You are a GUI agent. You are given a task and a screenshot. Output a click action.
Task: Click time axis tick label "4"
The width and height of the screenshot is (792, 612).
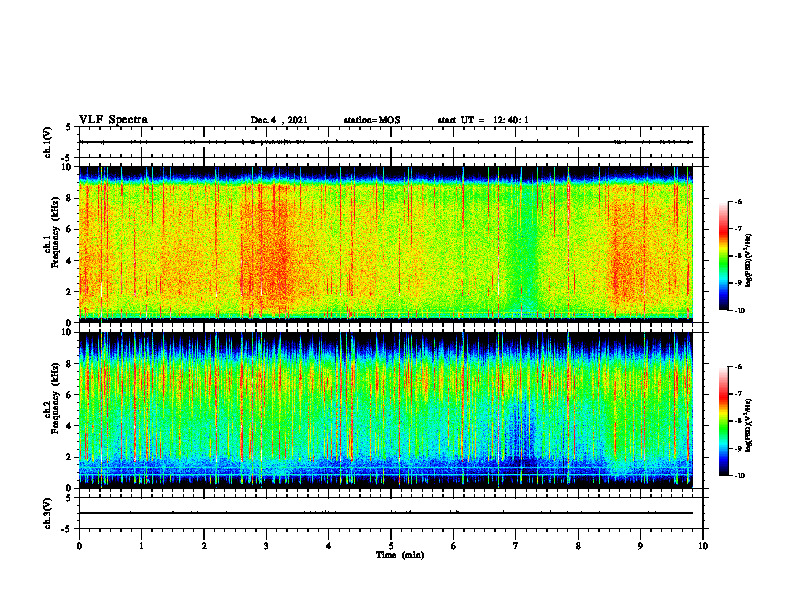click(x=329, y=546)
